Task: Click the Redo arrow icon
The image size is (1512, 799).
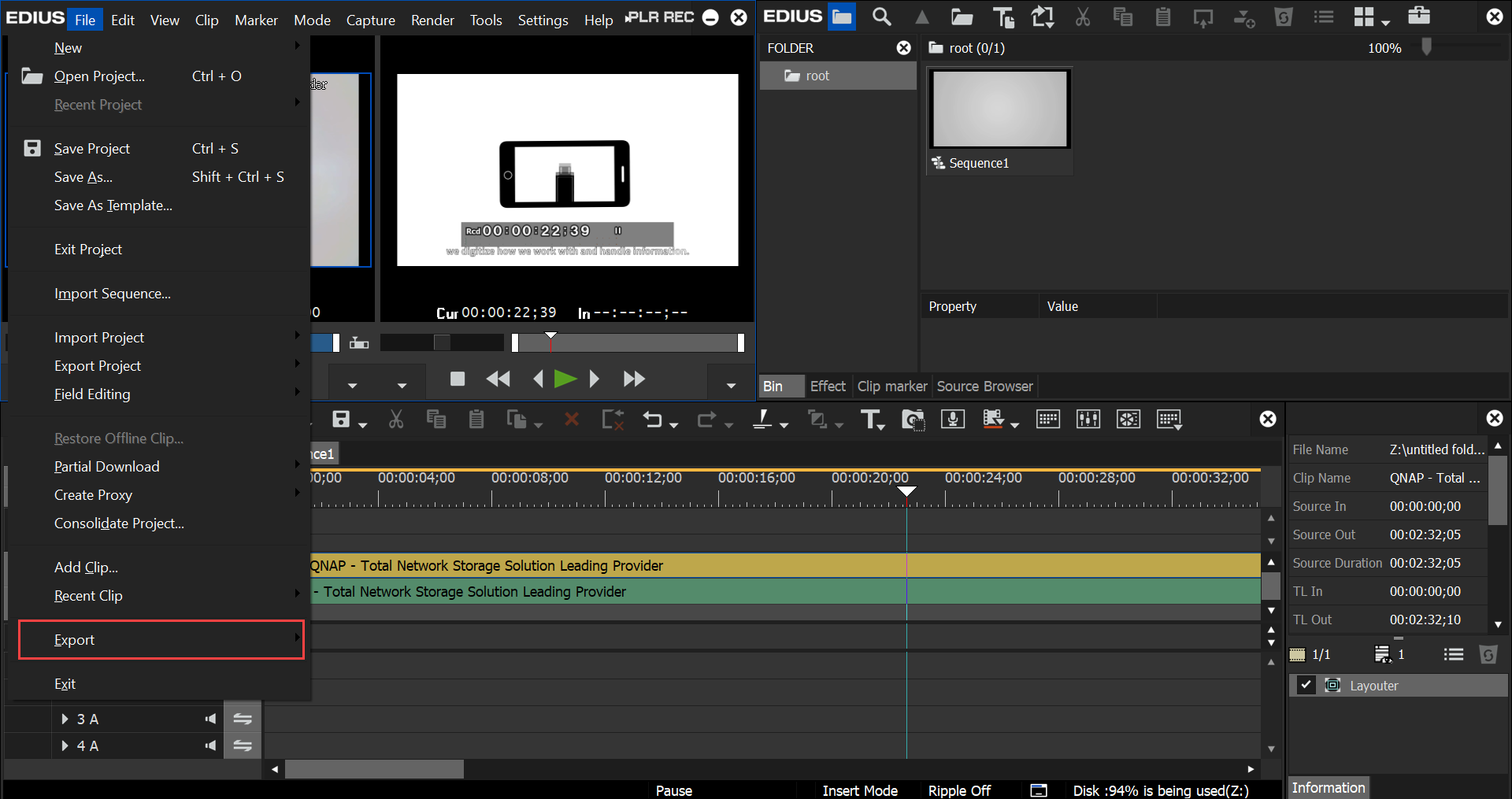Action: 706,420
